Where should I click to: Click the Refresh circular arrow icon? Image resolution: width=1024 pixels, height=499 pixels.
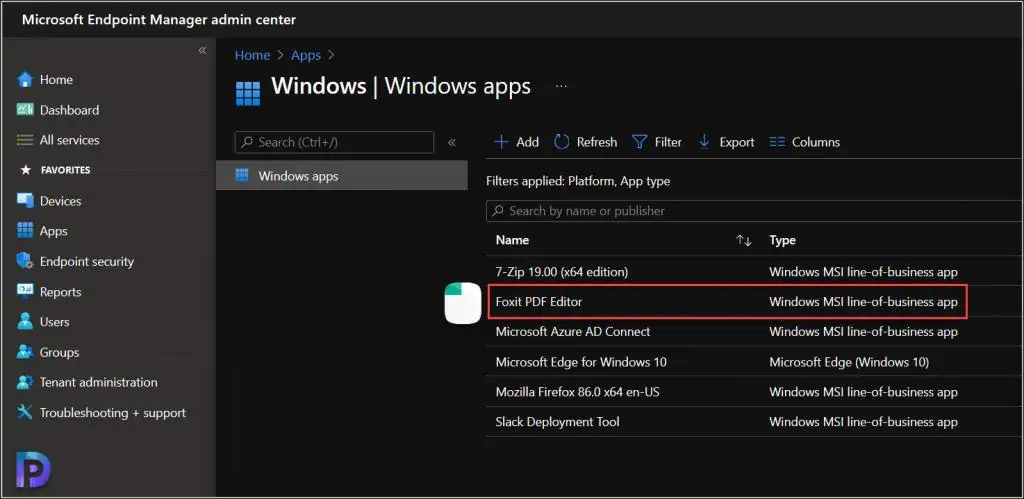click(562, 142)
